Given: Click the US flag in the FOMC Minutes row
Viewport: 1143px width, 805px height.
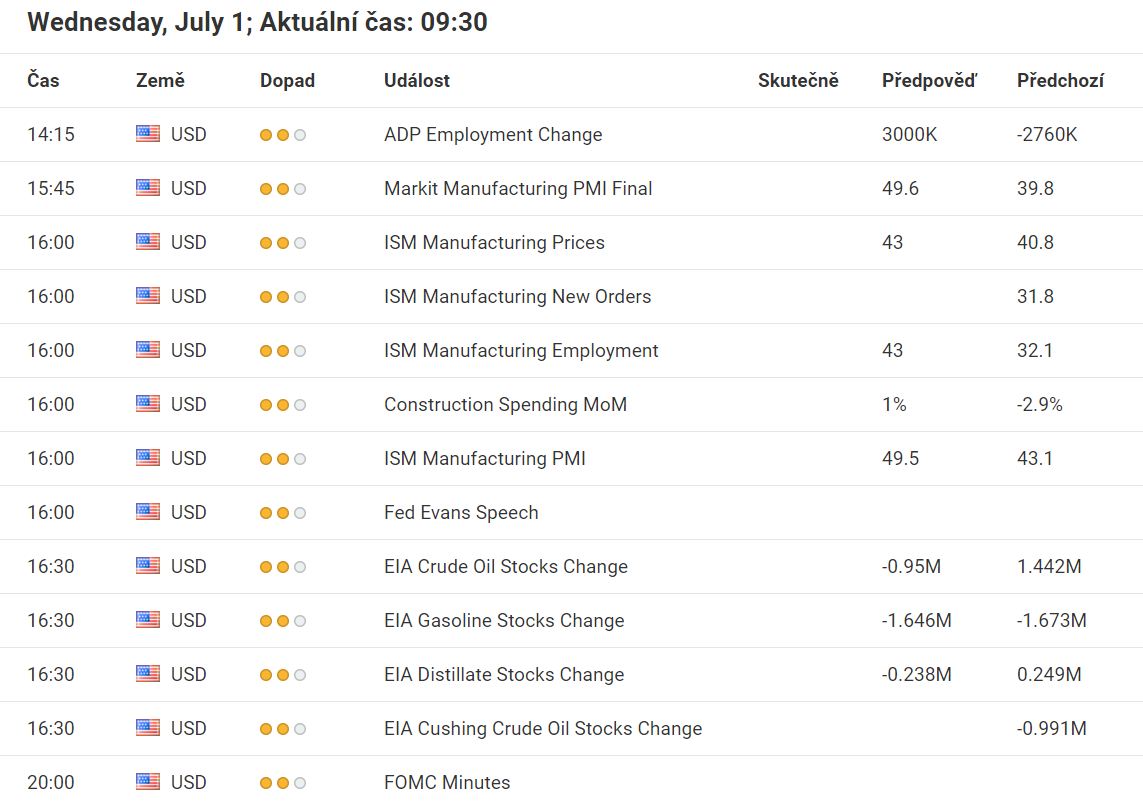Looking at the screenshot, I should point(148,782).
